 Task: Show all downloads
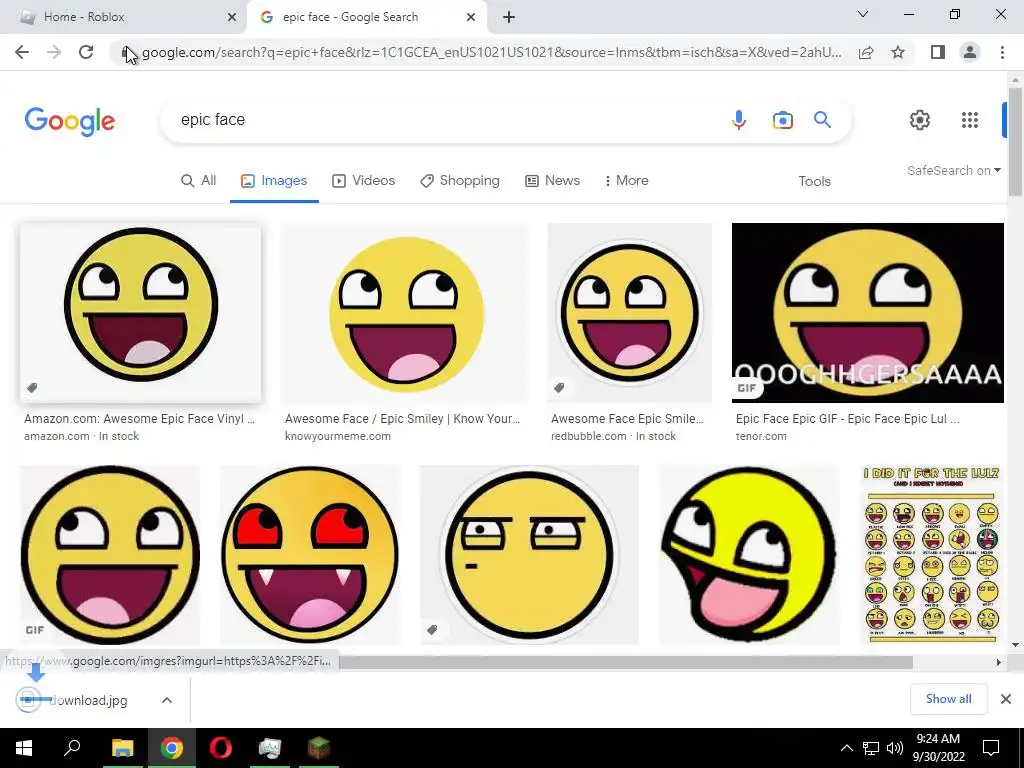tap(948, 699)
